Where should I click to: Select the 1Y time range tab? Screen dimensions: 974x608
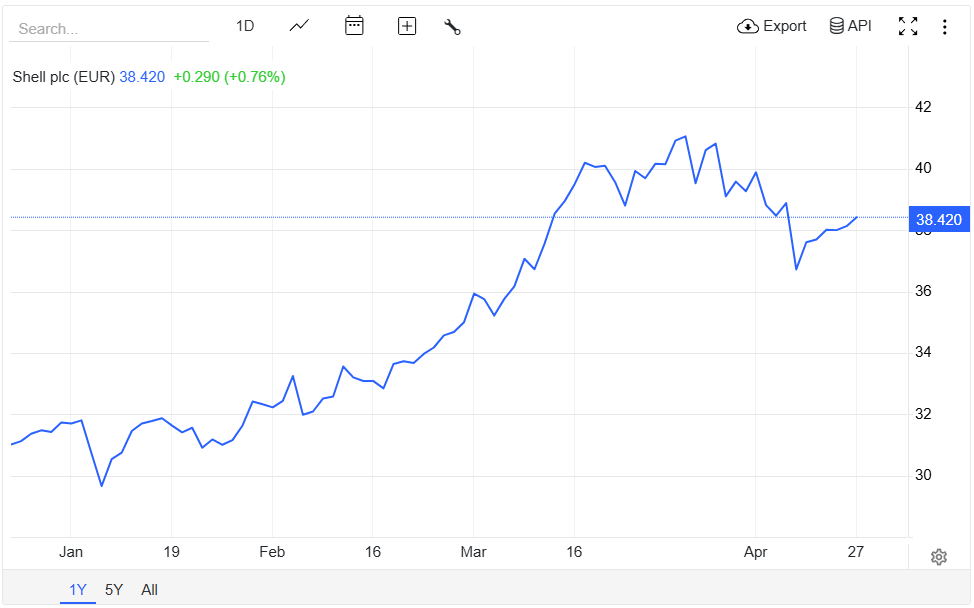point(77,589)
